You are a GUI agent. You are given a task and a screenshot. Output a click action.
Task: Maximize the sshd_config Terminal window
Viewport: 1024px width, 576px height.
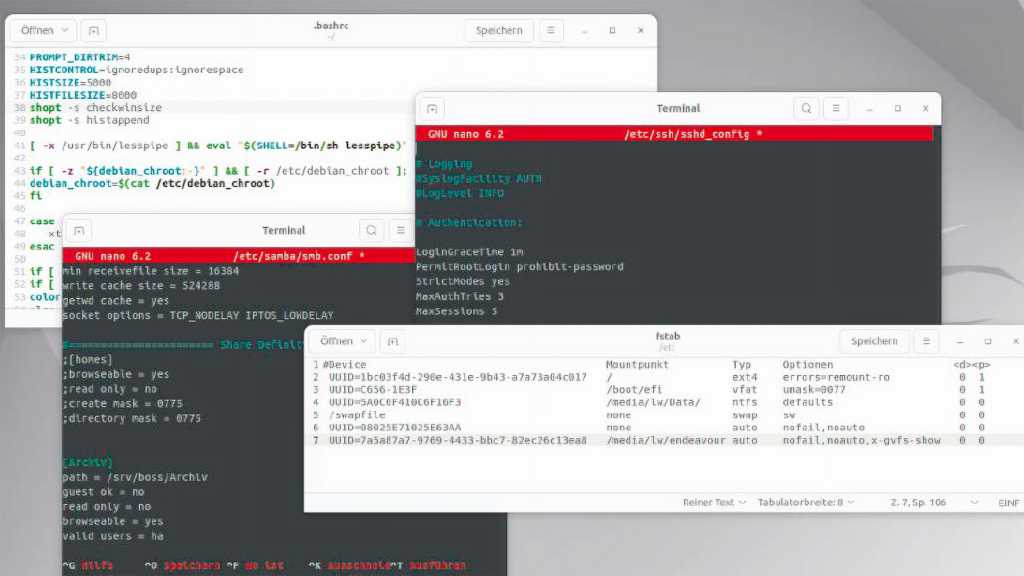tap(898, 109)
